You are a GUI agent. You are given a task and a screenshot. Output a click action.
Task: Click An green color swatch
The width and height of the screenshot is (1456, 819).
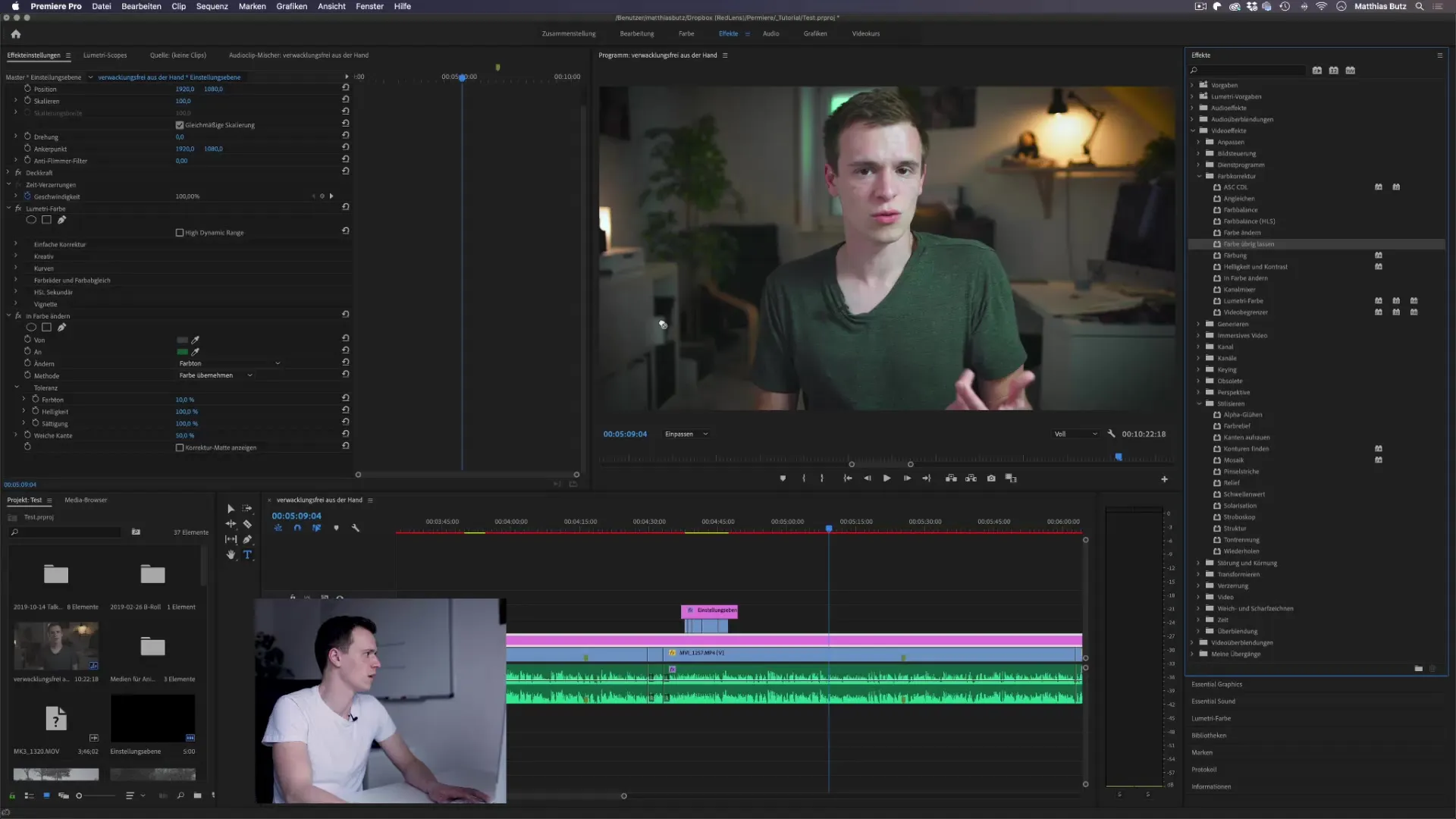tap(182, 352)
